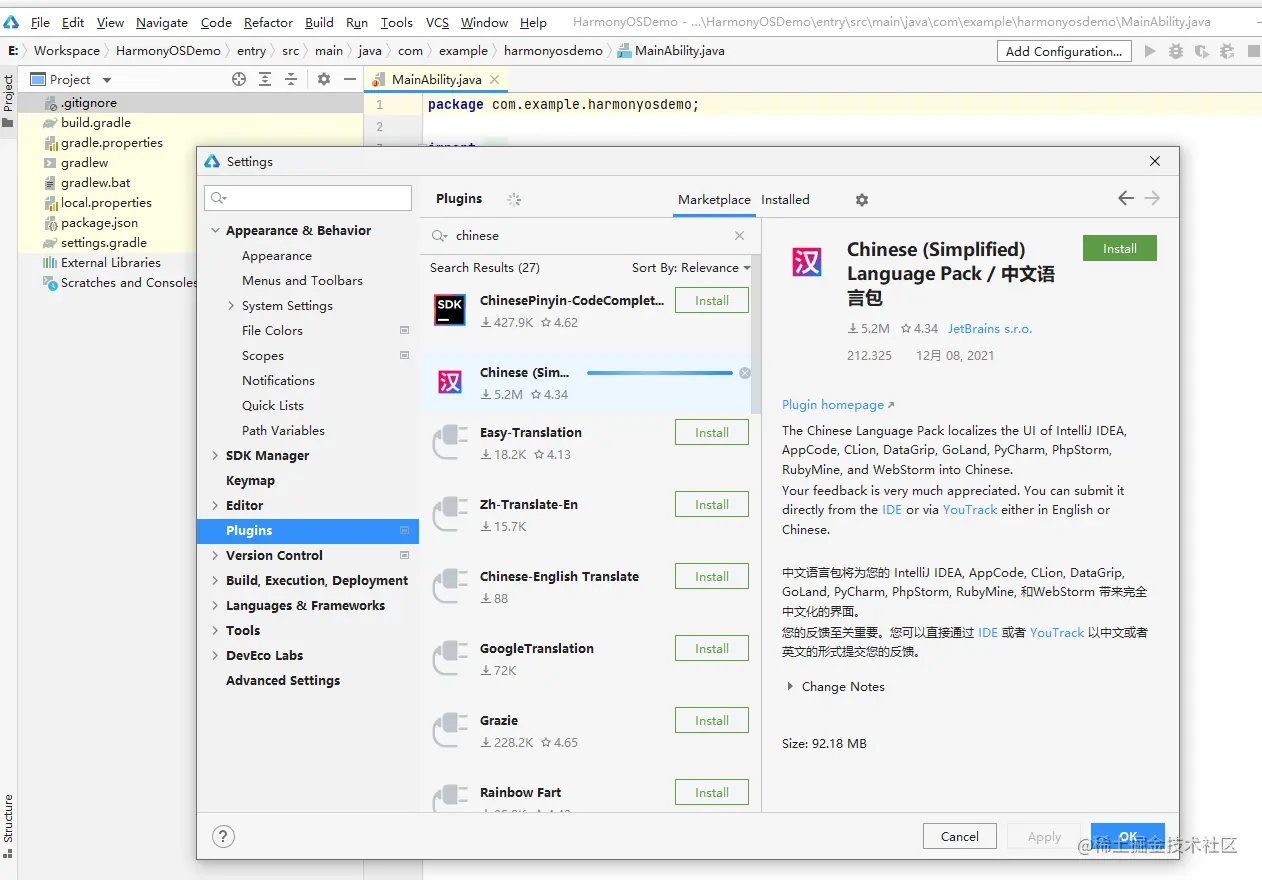The width and height of the screenshot is (1262, 880).
Task: Click the forward navigation arrow in Settings
Action: point(1152,198)
